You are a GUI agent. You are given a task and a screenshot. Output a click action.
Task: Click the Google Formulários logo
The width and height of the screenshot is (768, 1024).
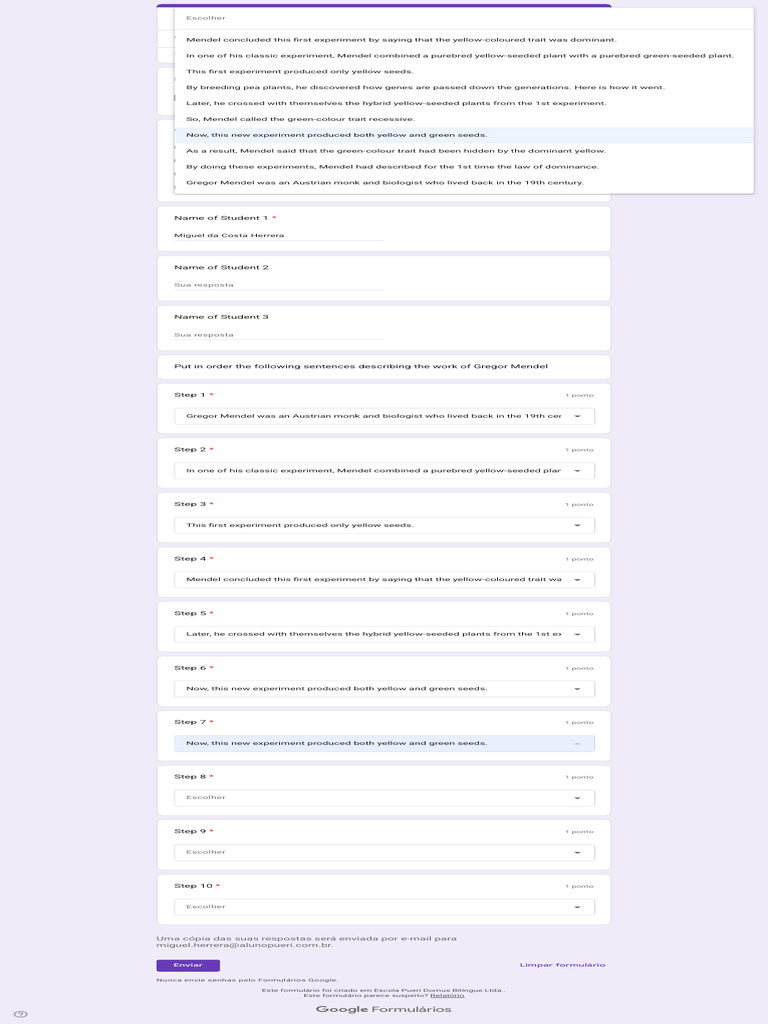click(383, 1009)
